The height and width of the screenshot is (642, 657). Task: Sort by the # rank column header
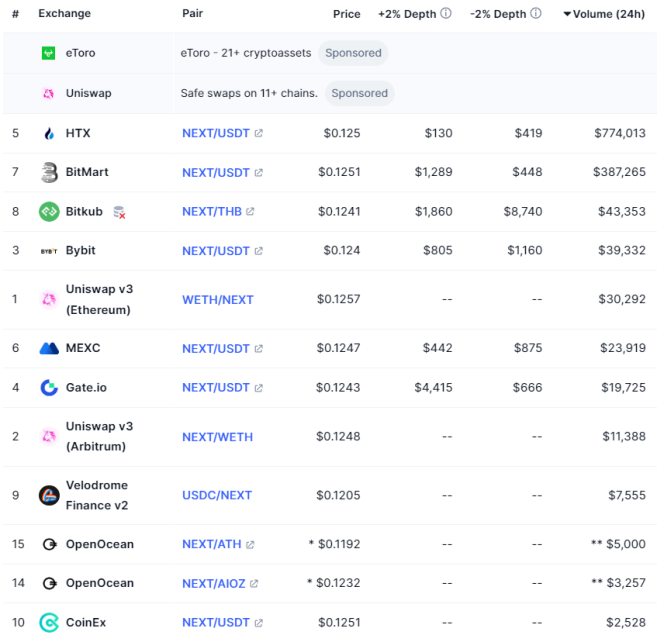pyautogui.click(x=16, y=14)
